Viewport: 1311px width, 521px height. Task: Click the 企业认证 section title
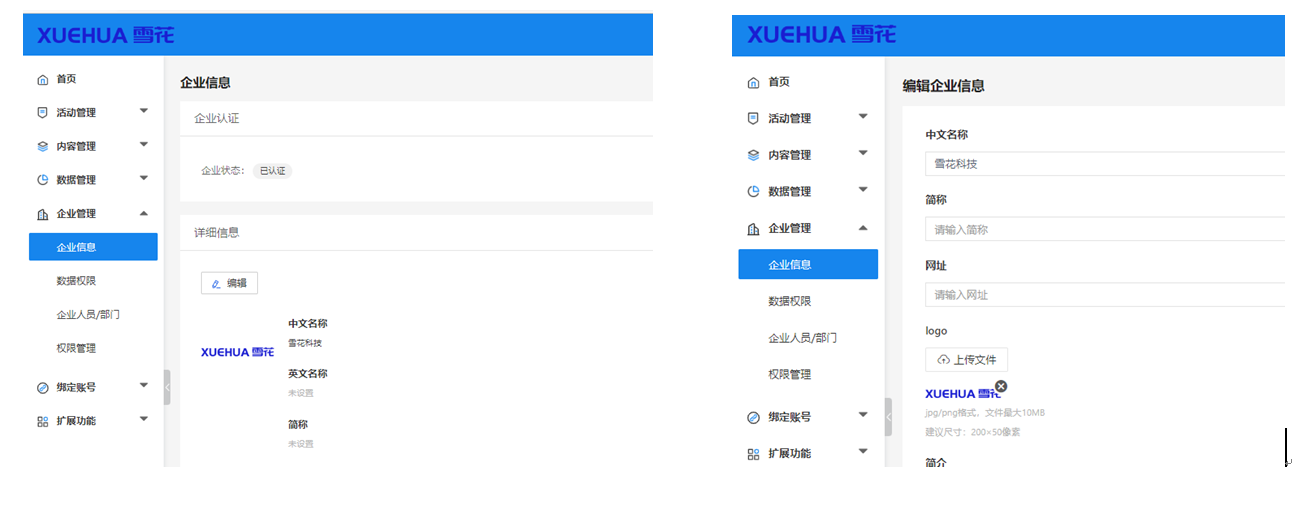click(217, 119)
